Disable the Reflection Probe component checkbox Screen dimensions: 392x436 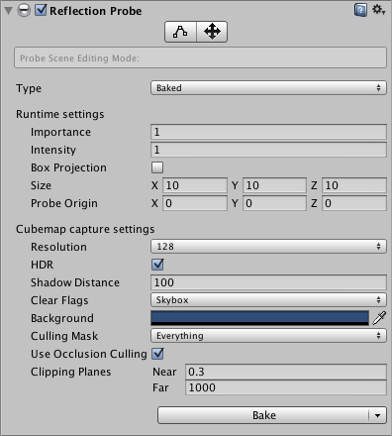[41, 10]
